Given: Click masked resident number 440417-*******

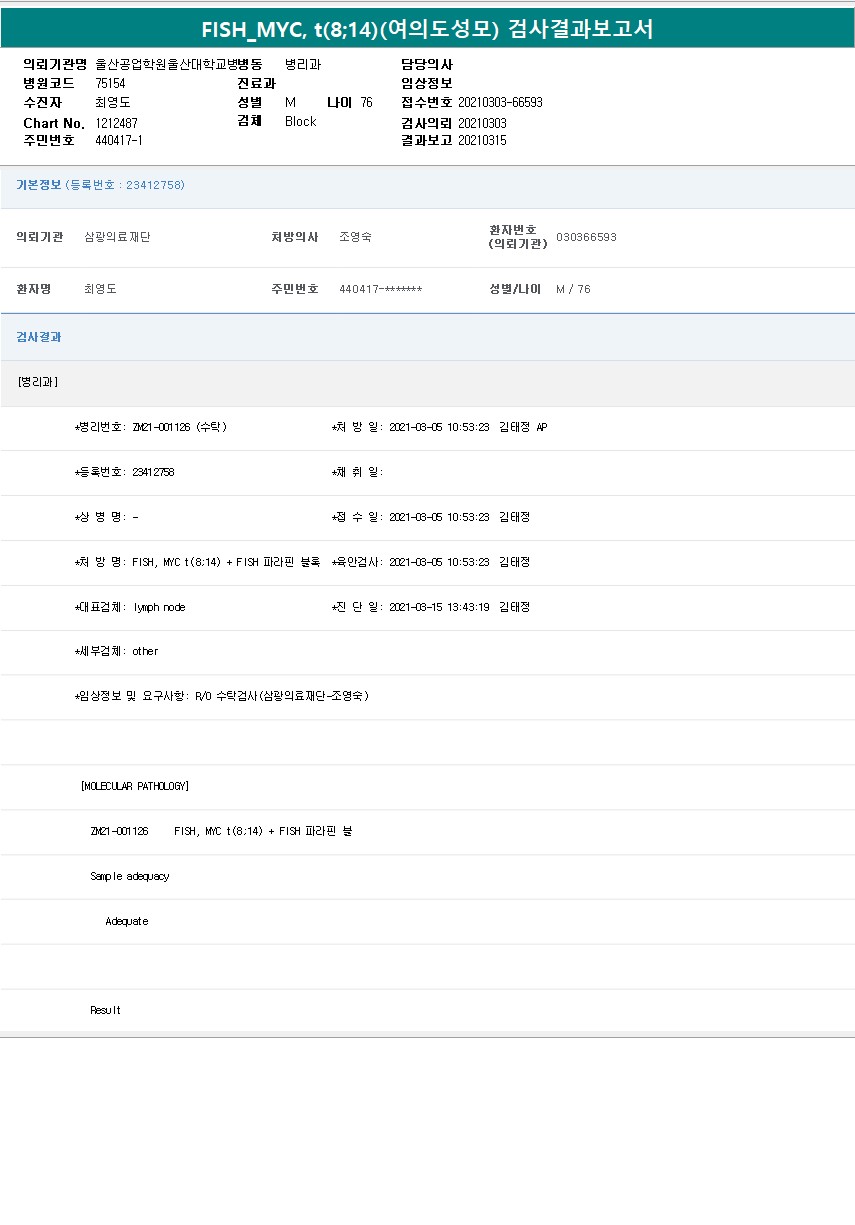Looking at the screenshot, I should tap(380, 289).
